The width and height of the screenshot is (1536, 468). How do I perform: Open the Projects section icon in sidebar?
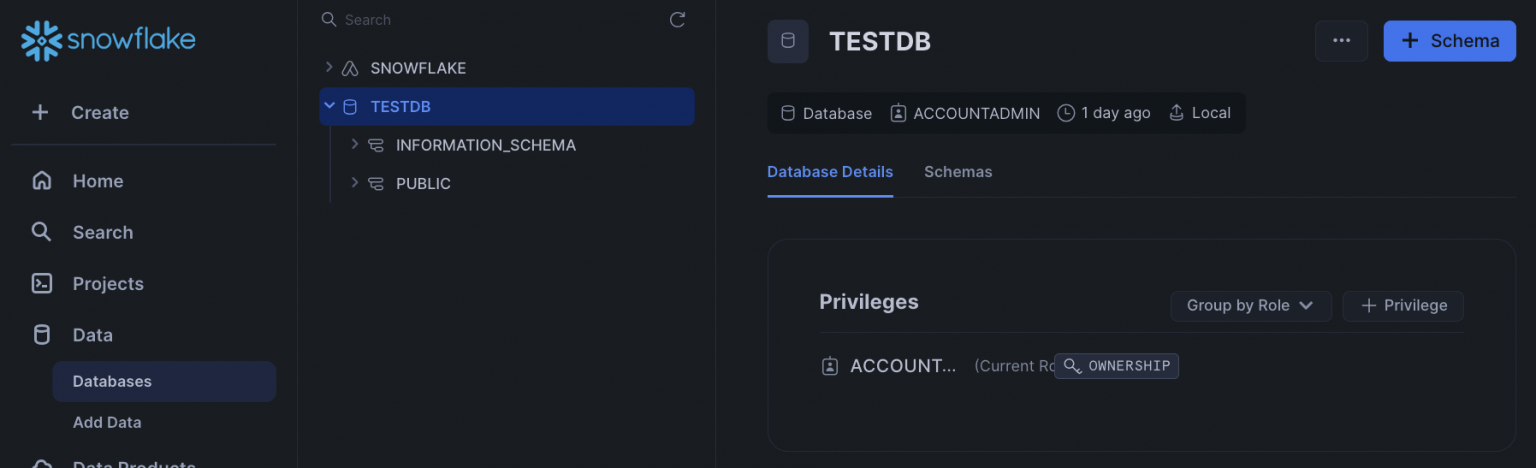click(x=41, y=284)
